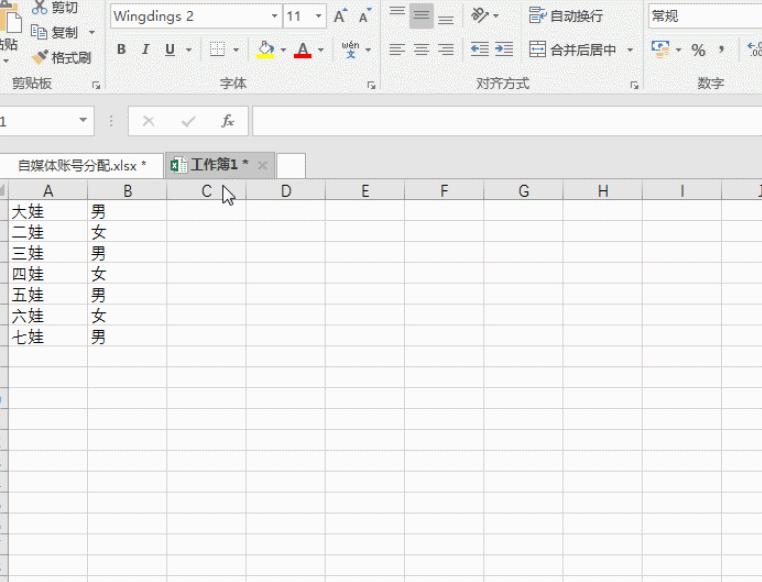Select the Format Painter (格式刷)
Screen dimensions: 762x582
(x=61, y=58)
